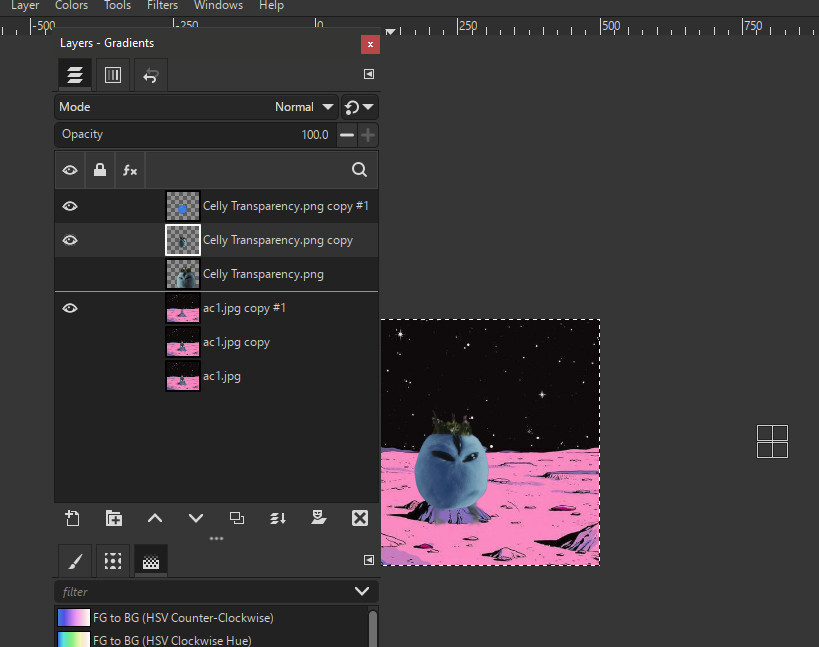Duplicate the selected layer
Screen dimensions: 819x647
pos(237,518)
